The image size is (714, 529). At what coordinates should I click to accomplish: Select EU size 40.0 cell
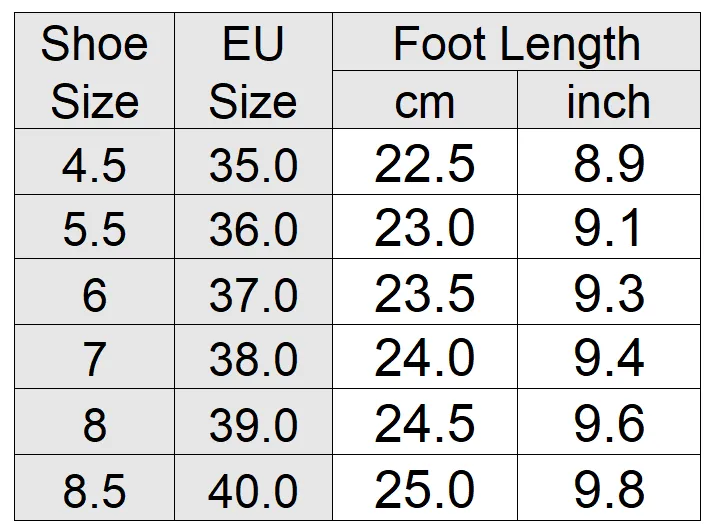click(253, 487)
